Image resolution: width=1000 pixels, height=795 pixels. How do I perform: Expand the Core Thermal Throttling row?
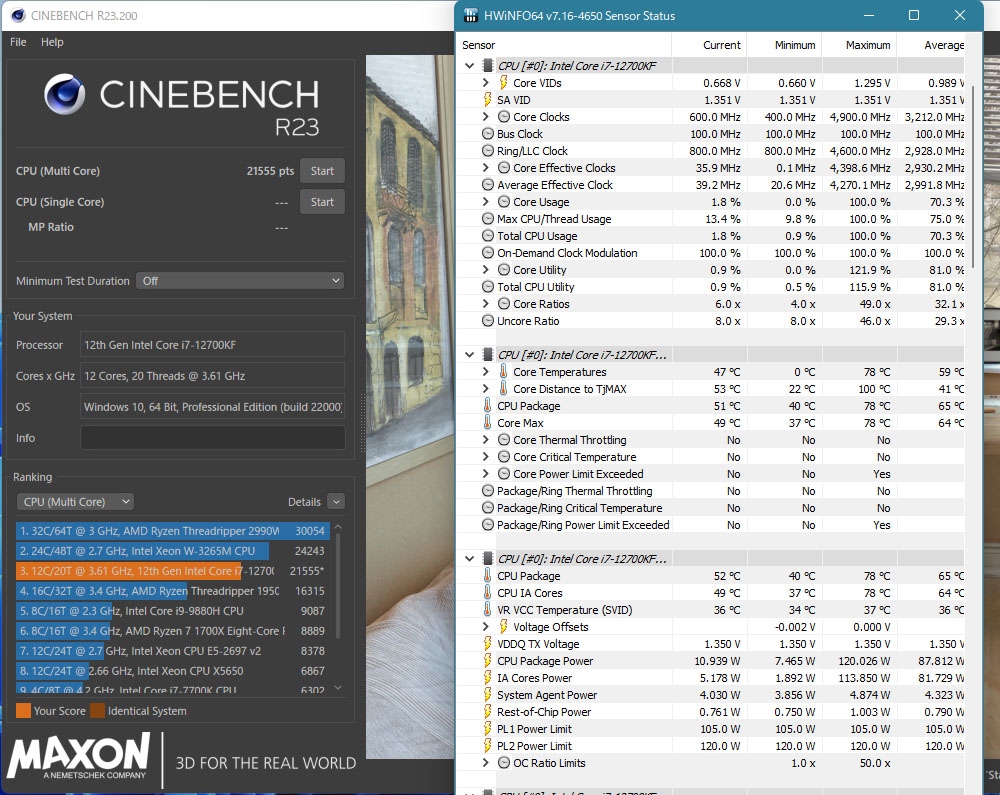pos(485,440)
